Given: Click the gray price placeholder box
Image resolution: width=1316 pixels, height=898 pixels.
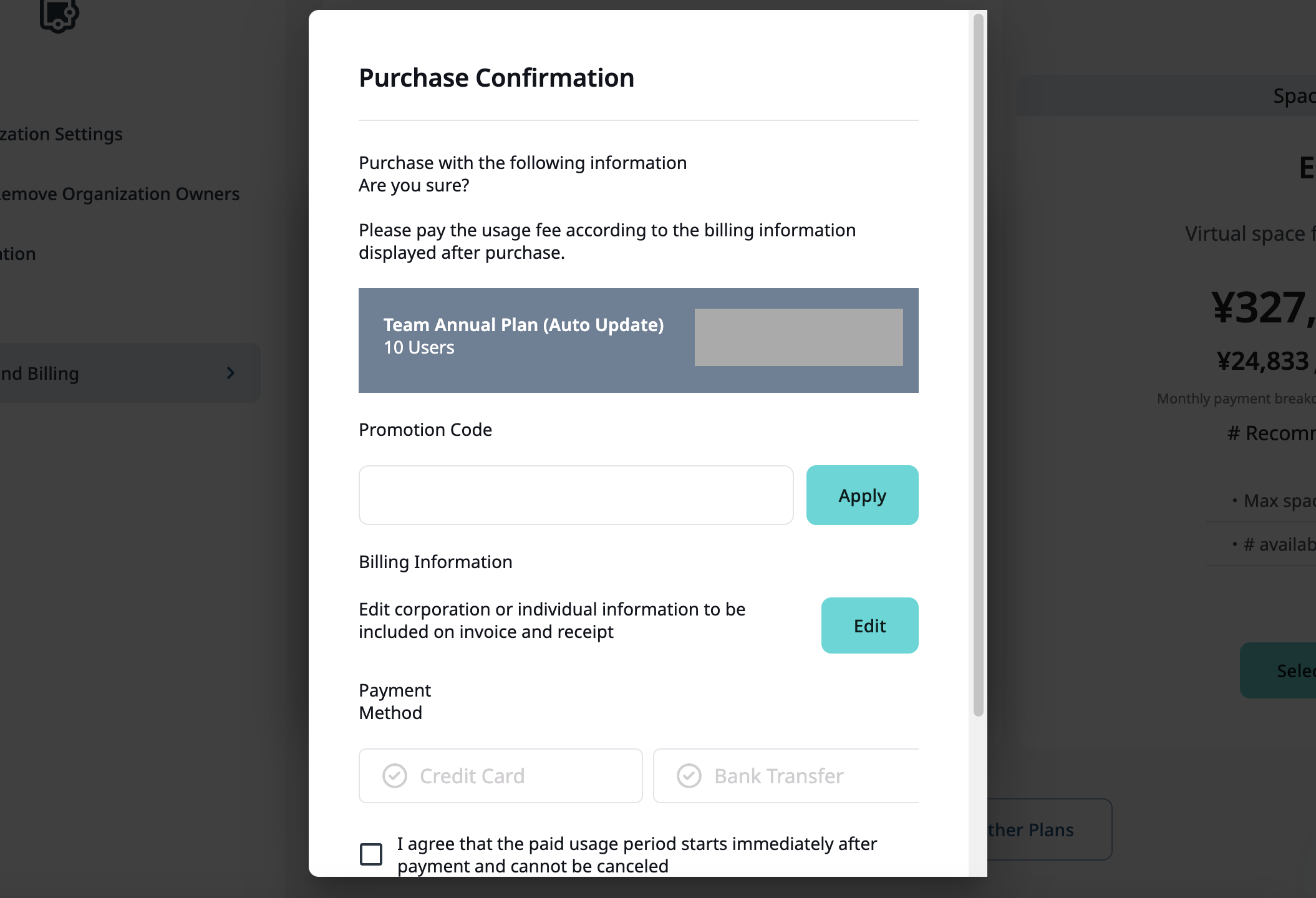Looking at the screenshot, I should click(x=798, y=337).
